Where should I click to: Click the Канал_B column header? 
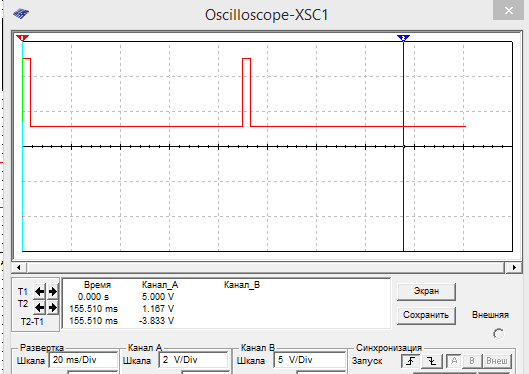pyautogui.click(x=242, y=285)
